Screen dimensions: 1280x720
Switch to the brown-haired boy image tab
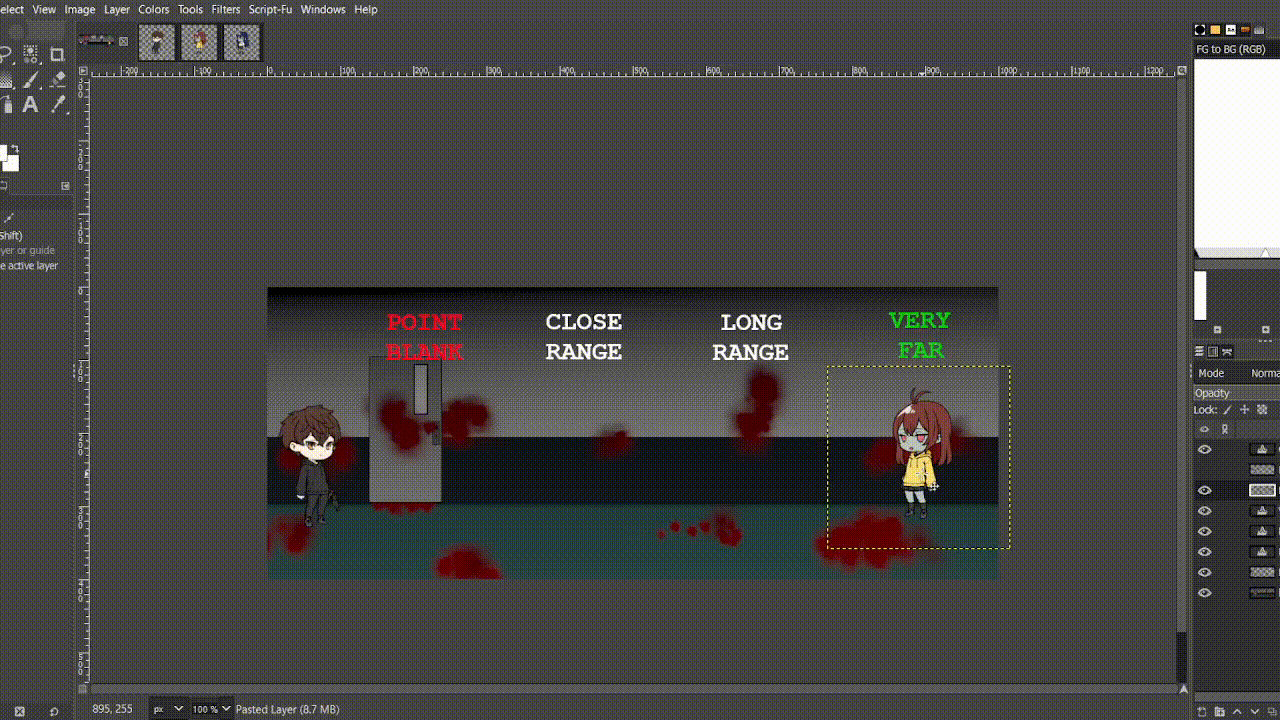coord(157,42)
